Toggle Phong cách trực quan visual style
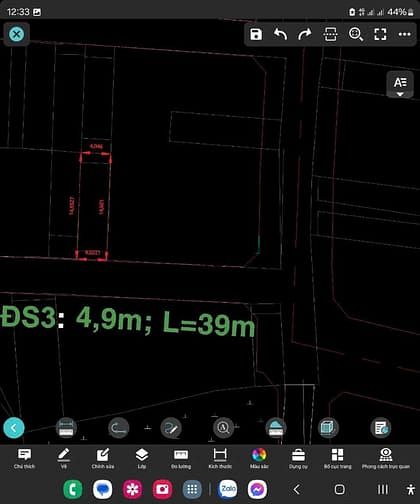Screen dimensions: 420x504 [386, 459]
